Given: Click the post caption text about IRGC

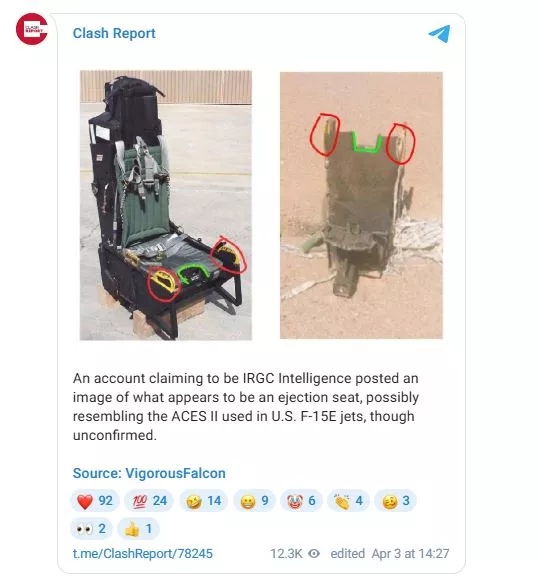Looking at the screenshot, I should 246,406.
